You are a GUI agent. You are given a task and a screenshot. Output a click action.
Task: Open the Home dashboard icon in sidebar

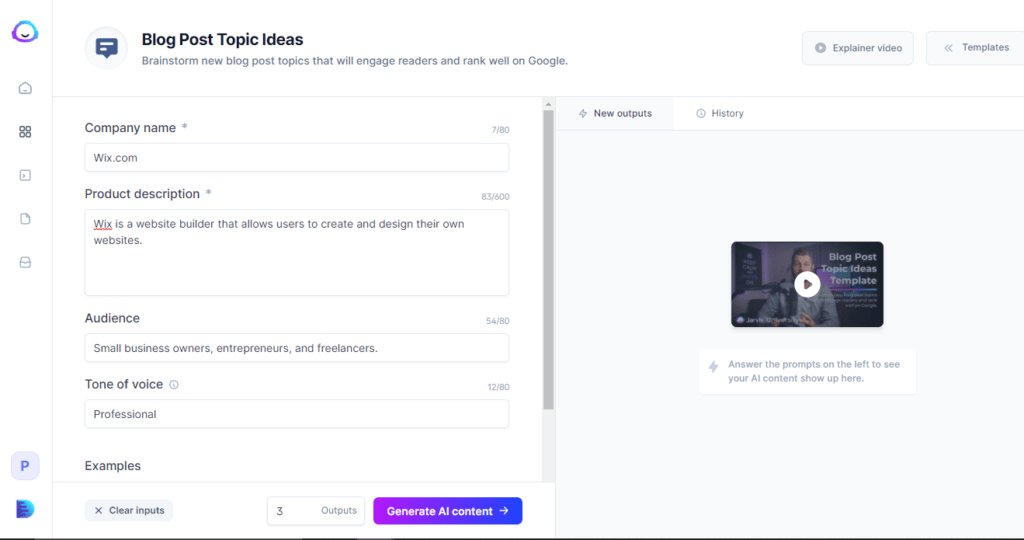[25, 88]
